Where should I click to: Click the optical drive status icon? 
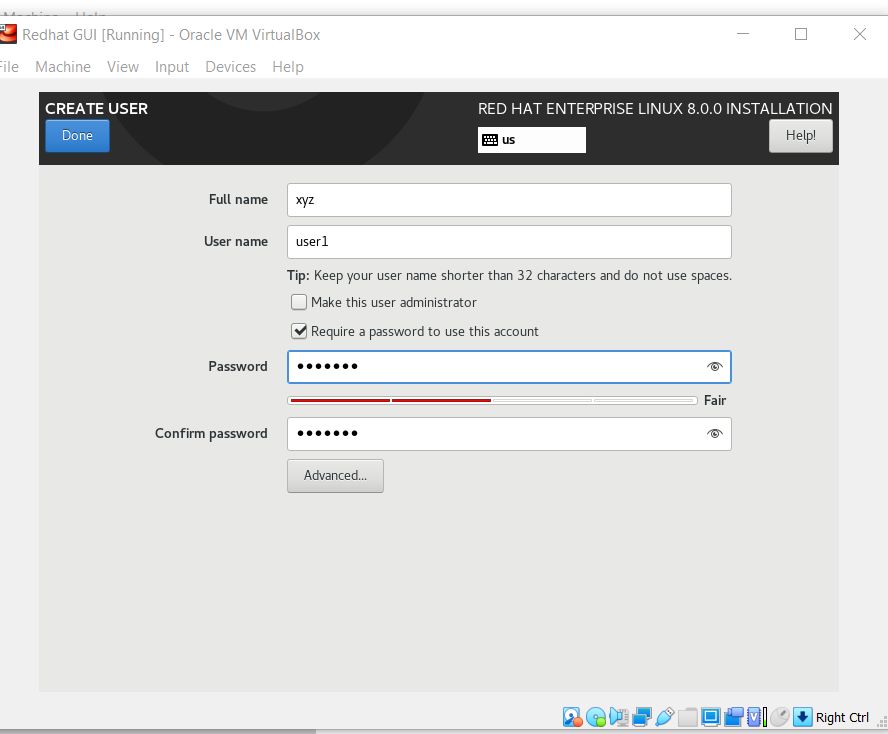coord(596,717)
